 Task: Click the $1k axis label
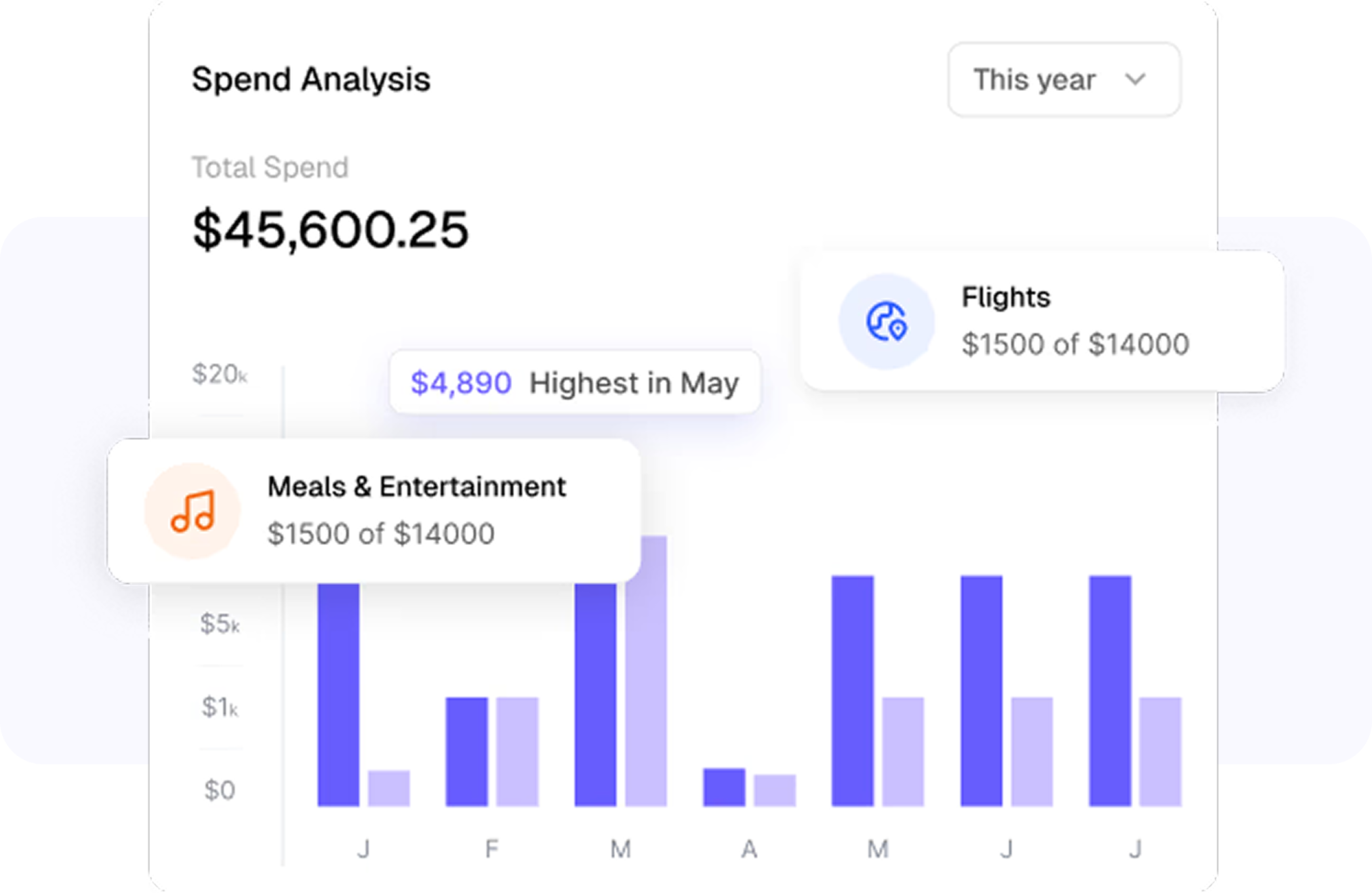pyautogui.click(x=220, y=707)
